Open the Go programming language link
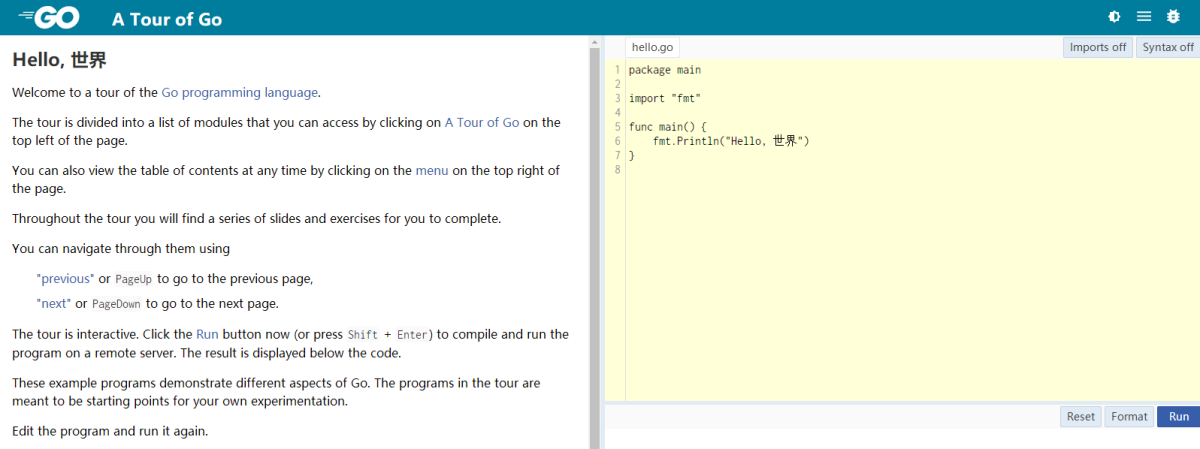This screenshot has width=1200, height=449. 239,92
